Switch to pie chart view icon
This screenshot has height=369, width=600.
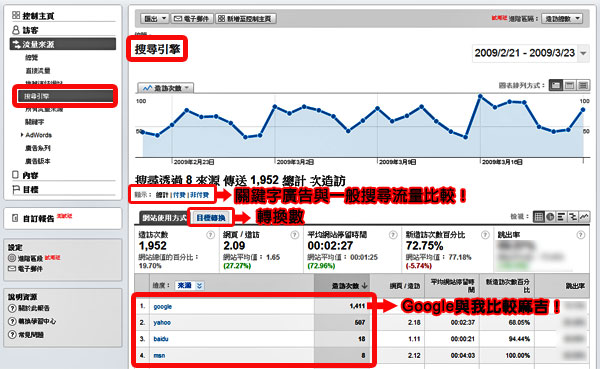(550, 217)
